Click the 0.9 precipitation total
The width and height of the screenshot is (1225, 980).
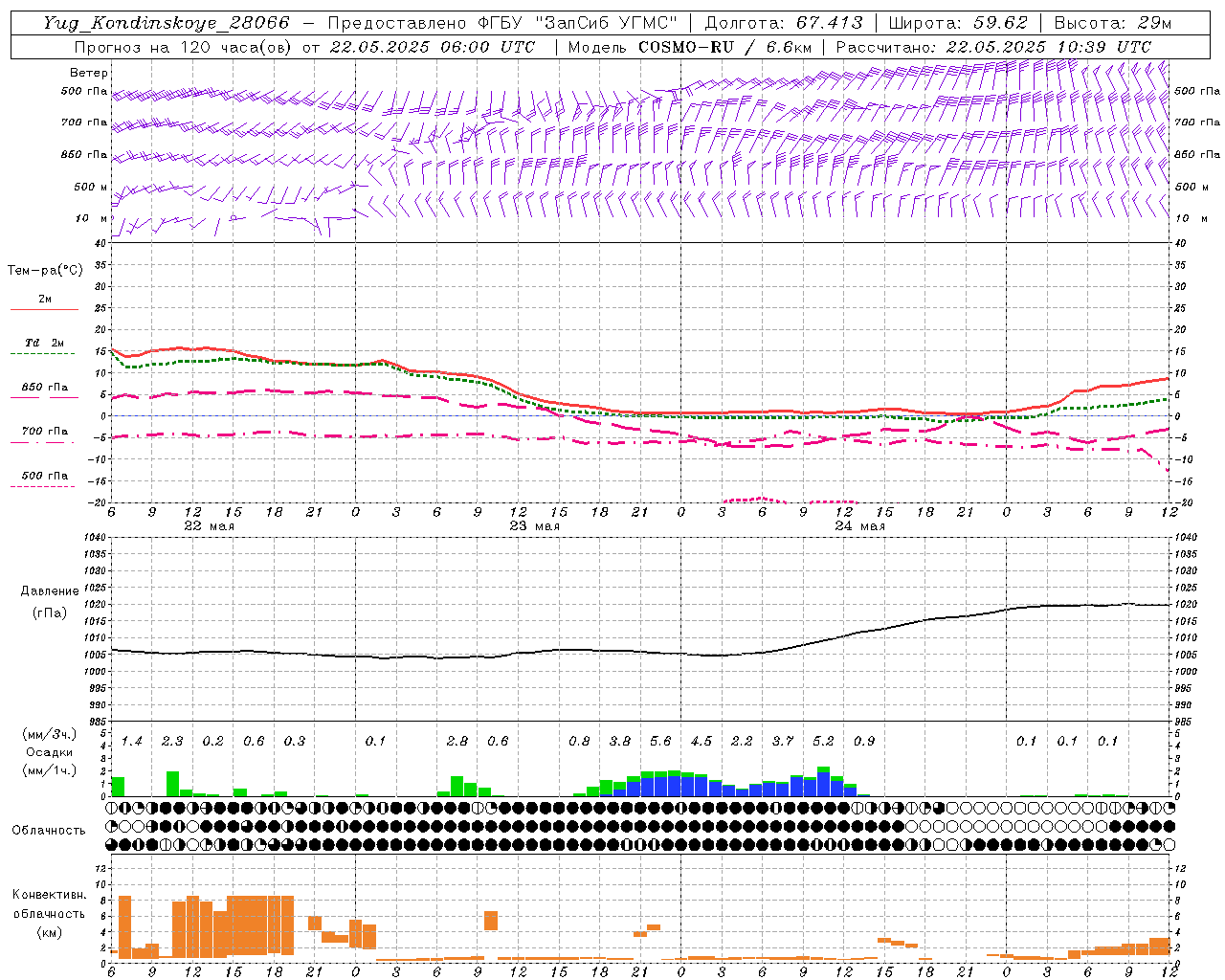coord(864,741)
